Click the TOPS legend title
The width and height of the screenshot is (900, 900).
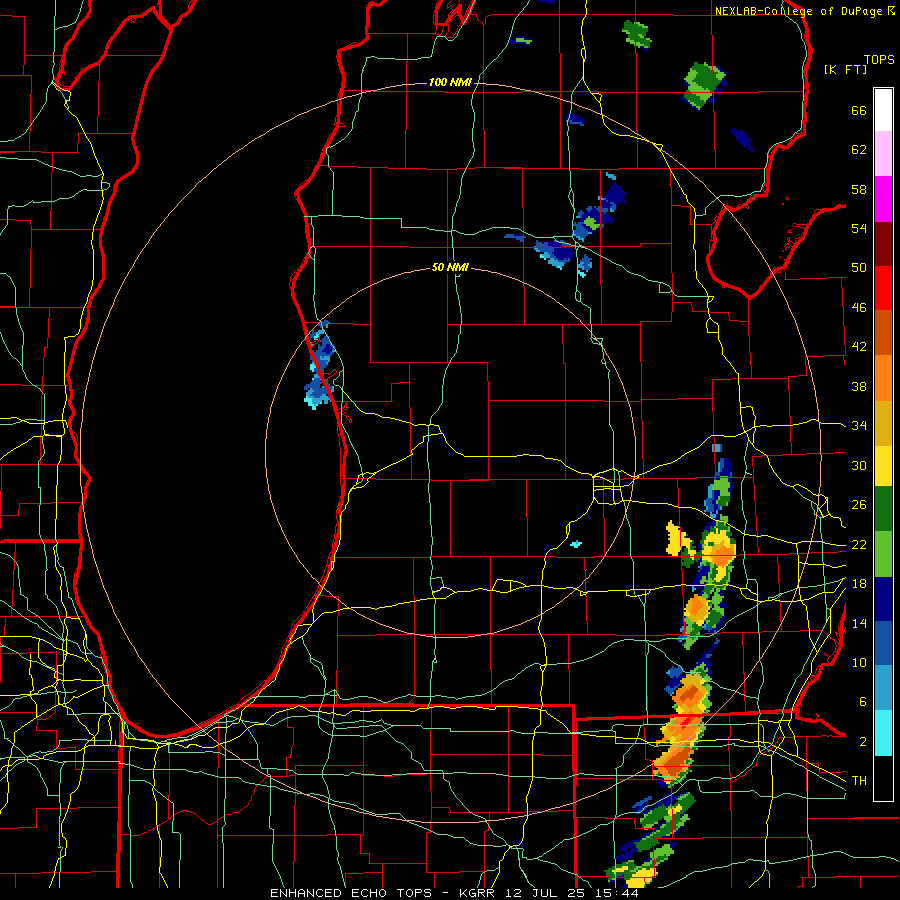pos(879,60)
